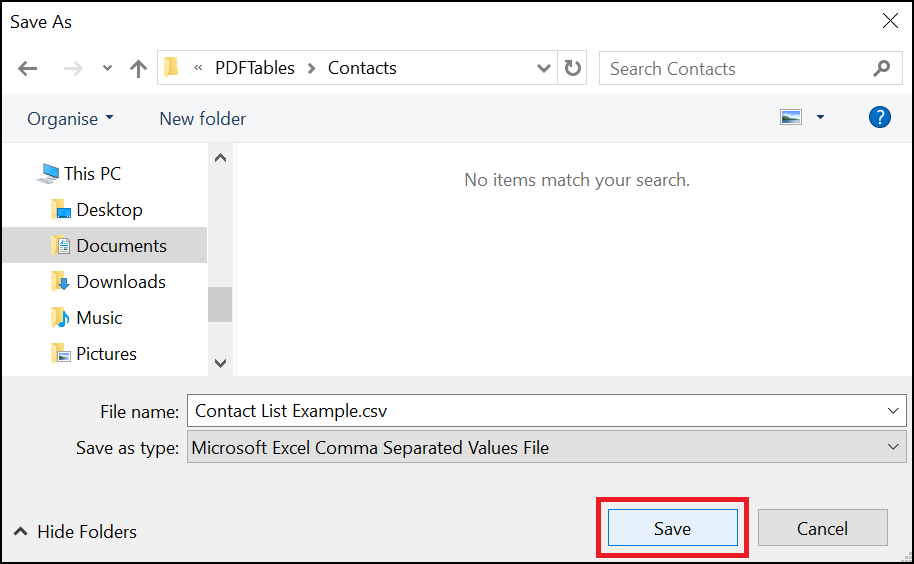
Task: Collapse panel with Hide Folders
Action: [x=75, y=532]
